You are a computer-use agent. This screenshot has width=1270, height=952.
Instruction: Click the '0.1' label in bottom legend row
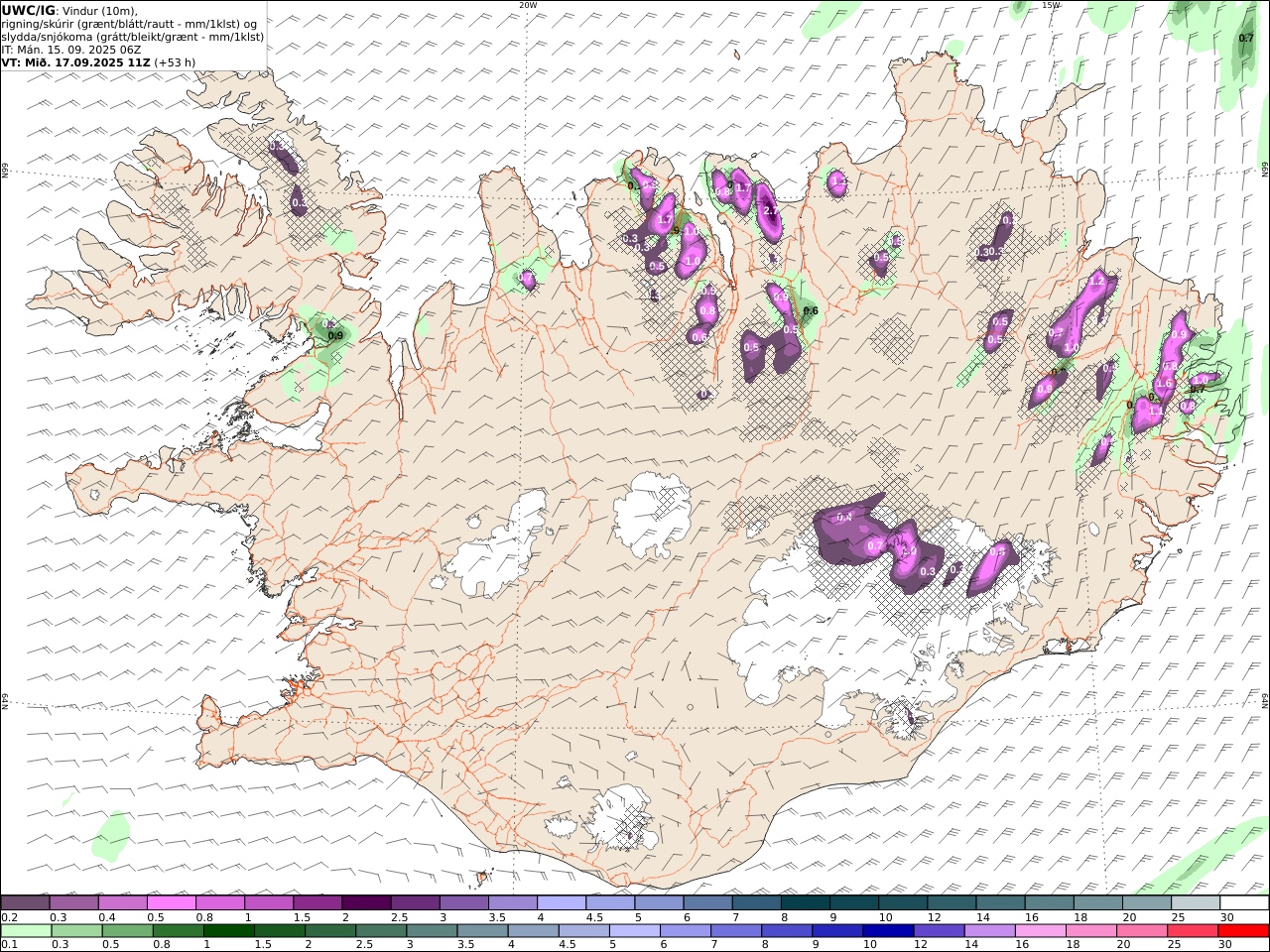point(9,944)
